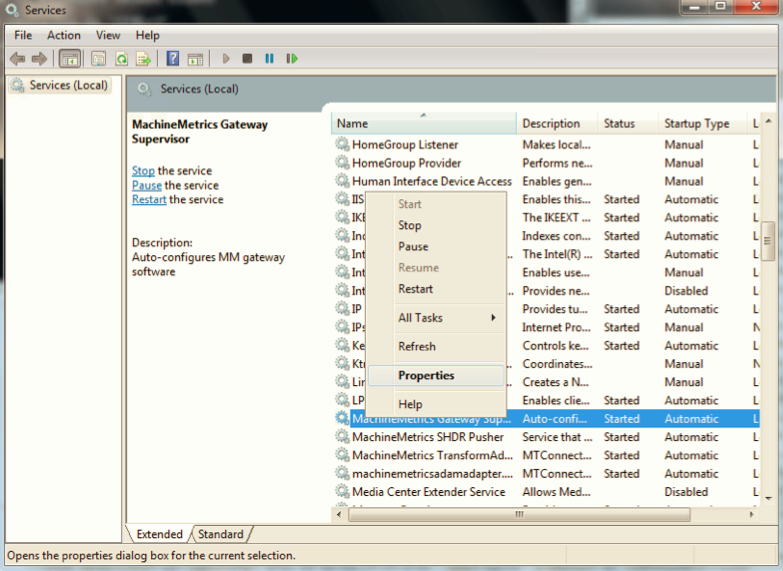The image size is (783, 571).
Task: Switch to the Extended tab
Action: [159, 534]
